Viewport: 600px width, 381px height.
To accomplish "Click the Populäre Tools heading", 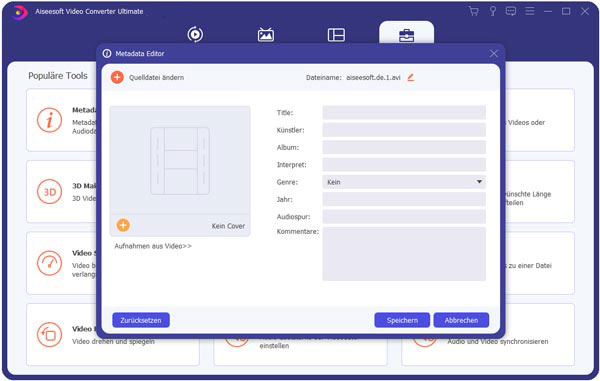I will (x=58, y=76).
